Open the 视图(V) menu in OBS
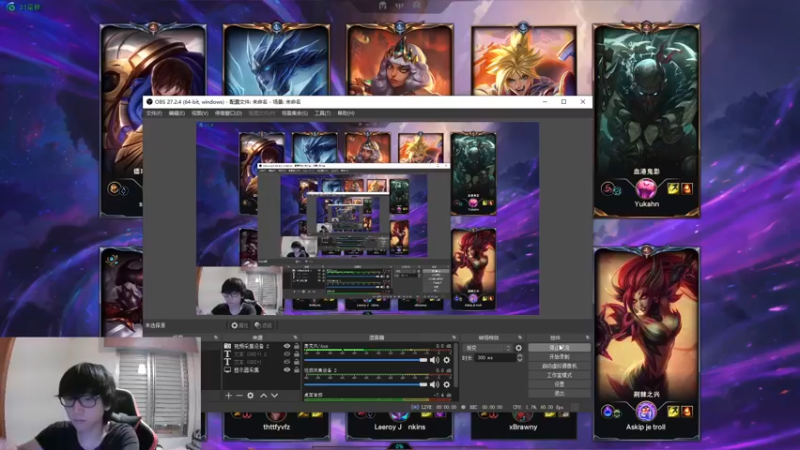The image size is (800, 450). 199,113
